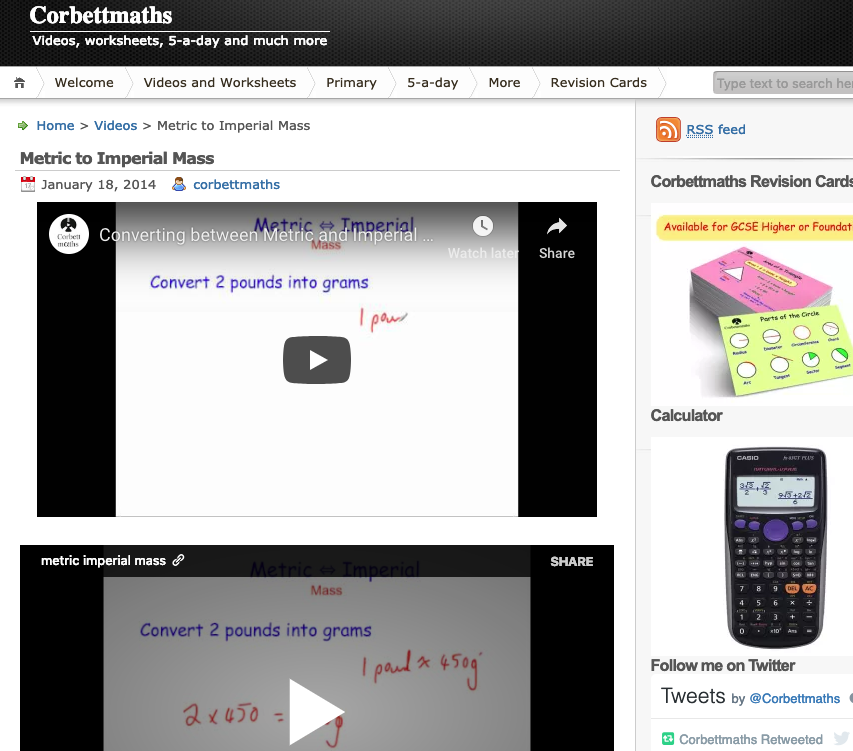Open the More navigation menu
Image resolution: width=853 pixels, height=751 pixels.
504,83
